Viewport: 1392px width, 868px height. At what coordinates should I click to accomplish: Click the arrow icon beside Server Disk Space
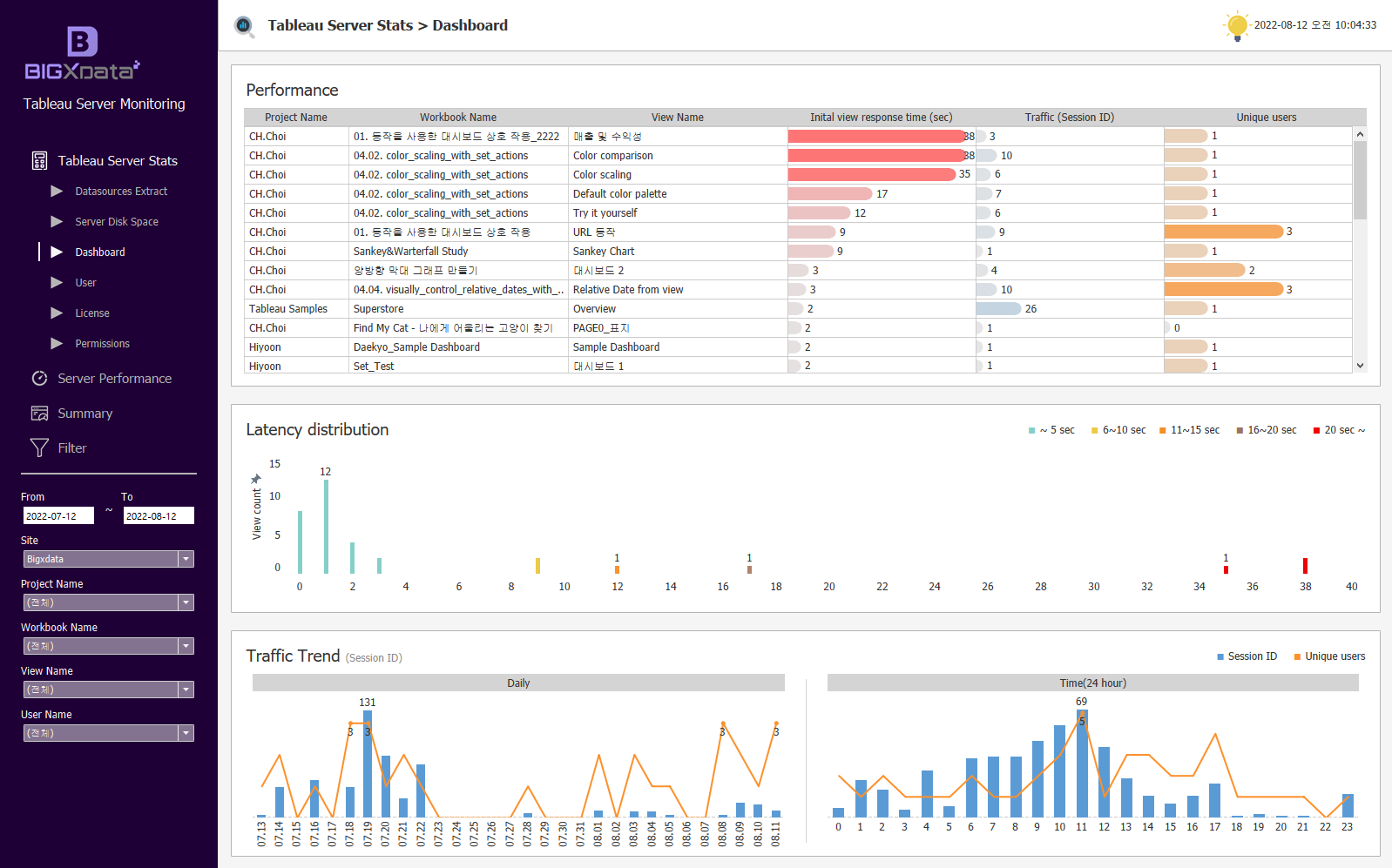(x=57, y=221)
